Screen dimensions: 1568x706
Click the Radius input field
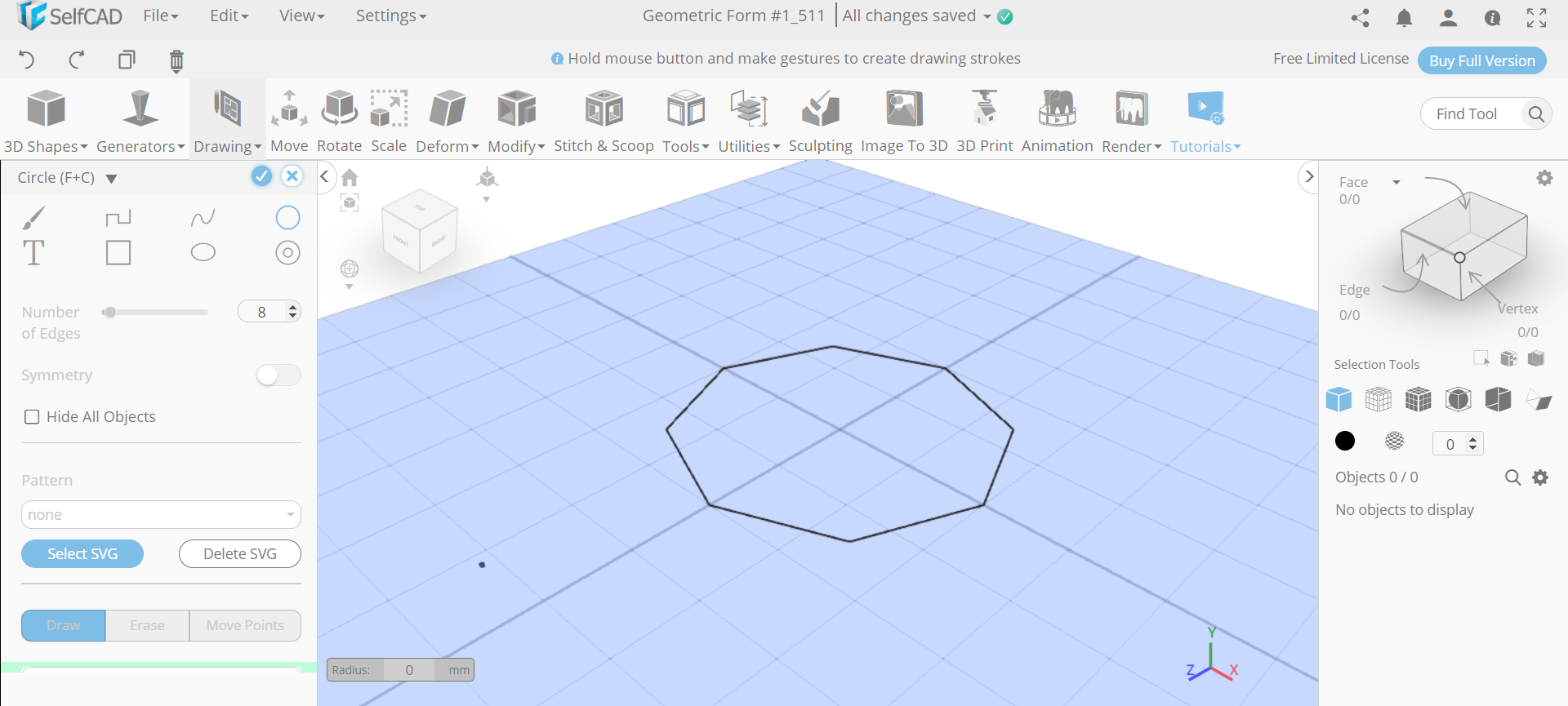(x=410, y=670)
